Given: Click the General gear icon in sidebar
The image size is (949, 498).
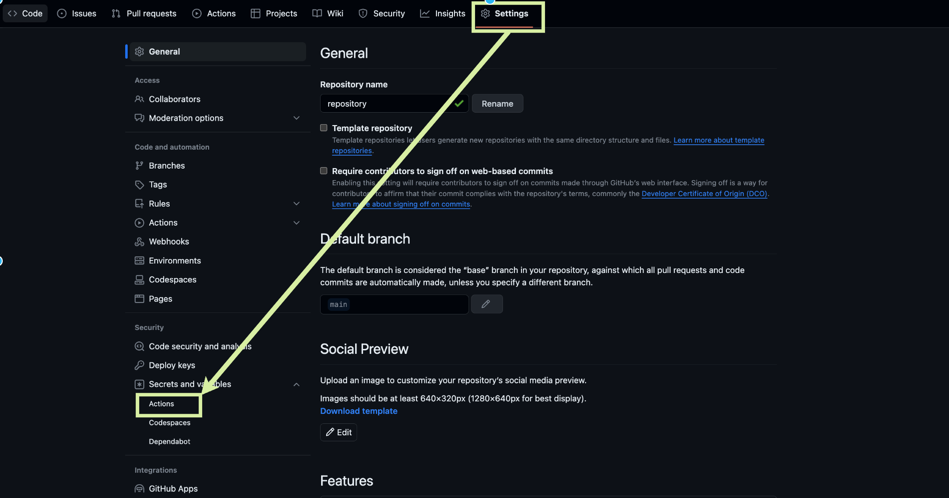Looking at the screenshot, I should coord(139,51).
